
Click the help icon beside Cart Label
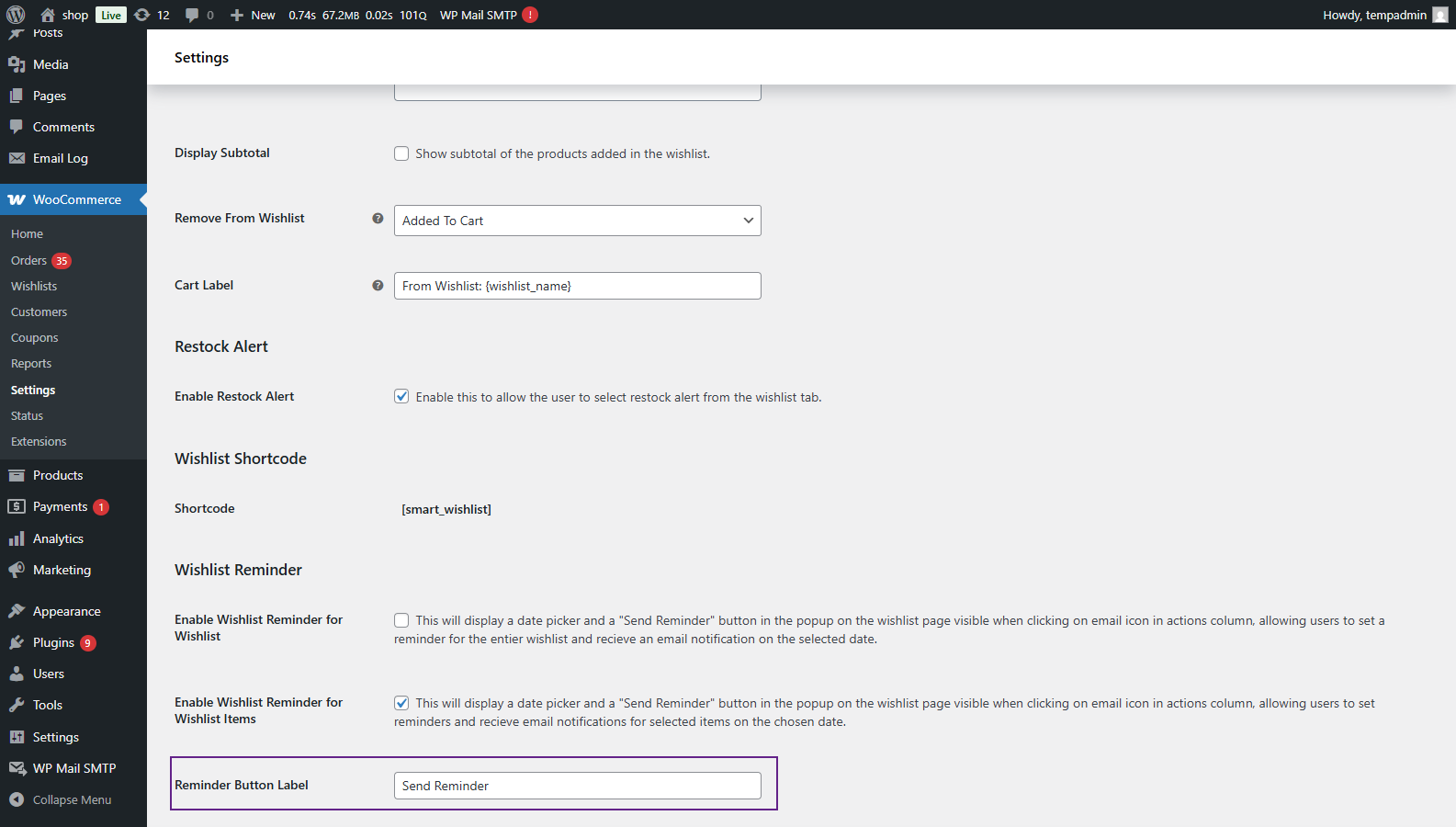tap(378, 286)
